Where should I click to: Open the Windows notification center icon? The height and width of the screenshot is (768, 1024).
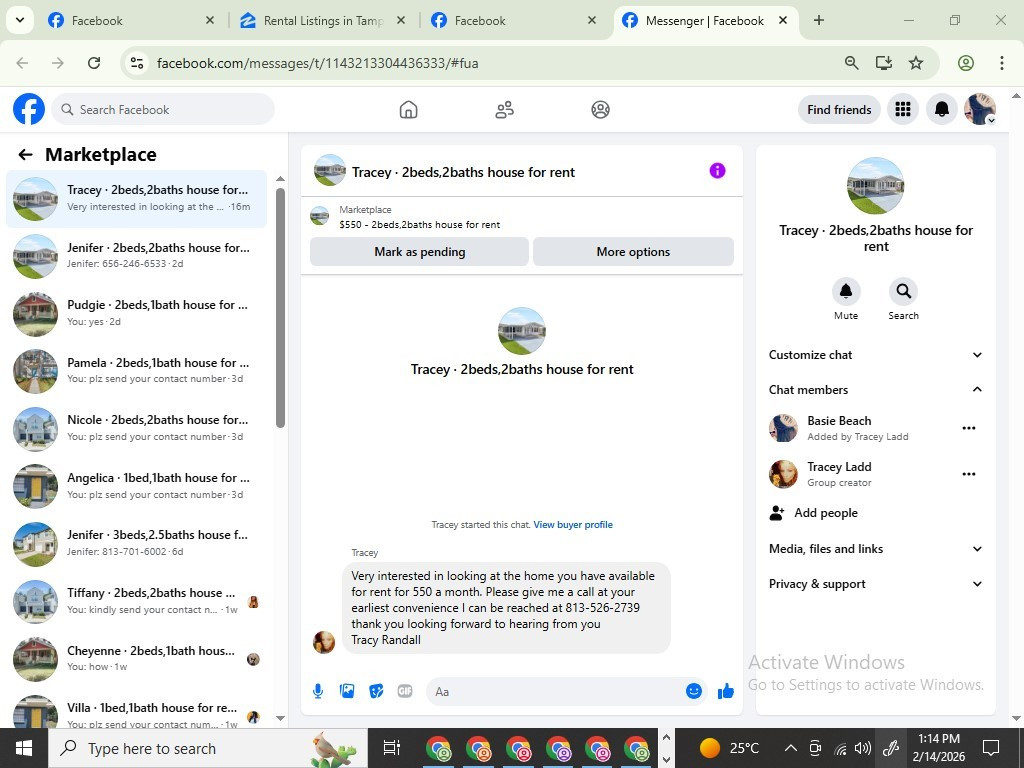[x=991, y=748]
